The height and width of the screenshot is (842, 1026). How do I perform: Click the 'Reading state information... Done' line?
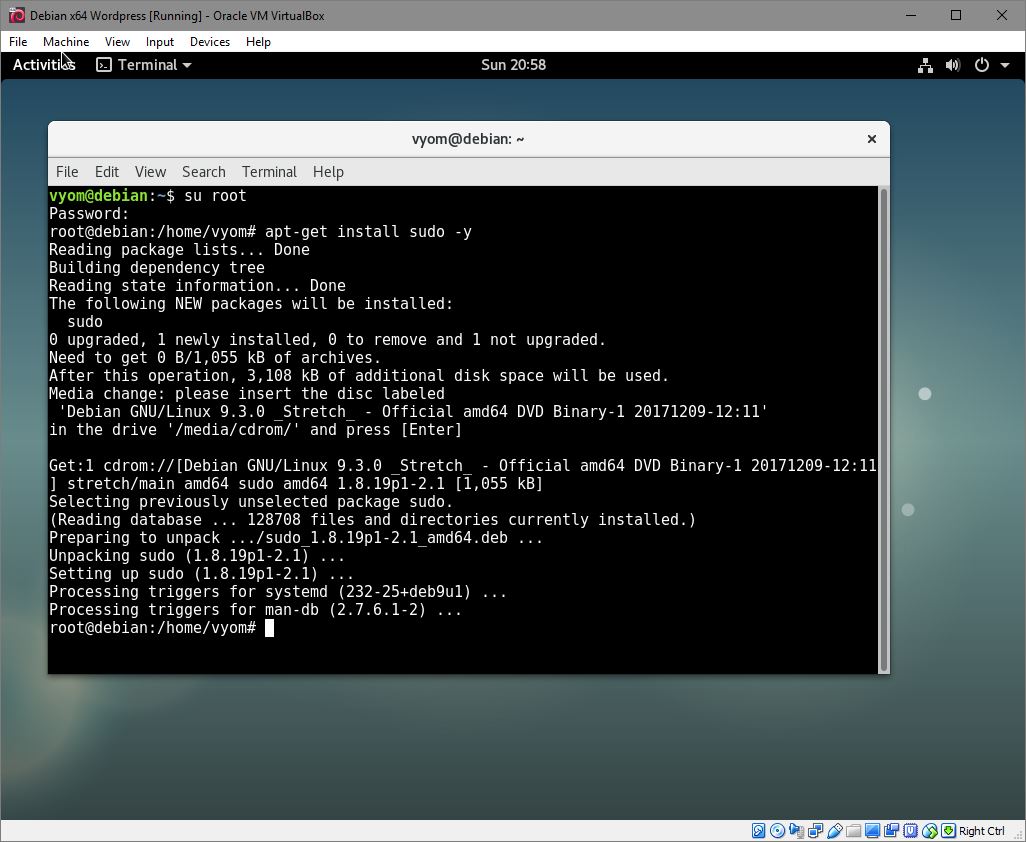point(197,285)
